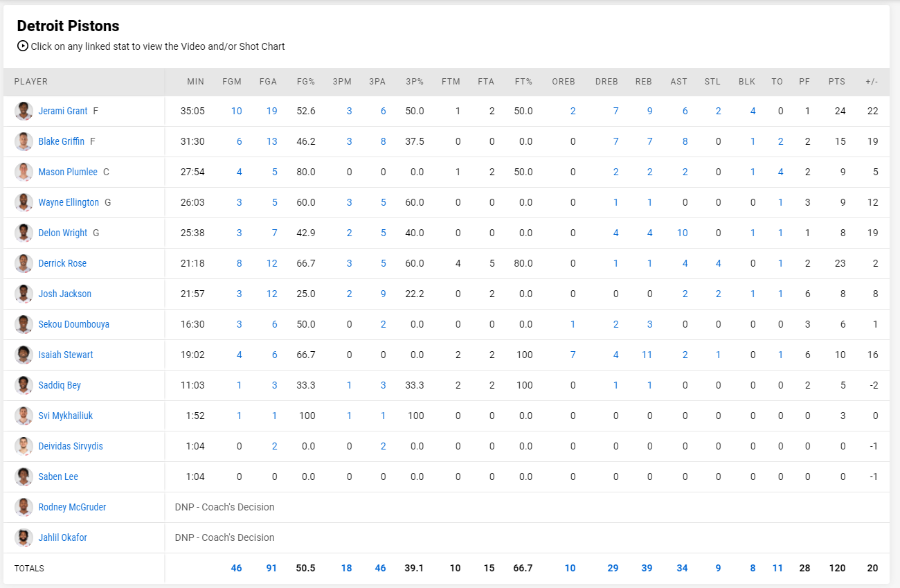Open Jahlil Okafor's player link
Screen dimensions: 900x588
63,537
